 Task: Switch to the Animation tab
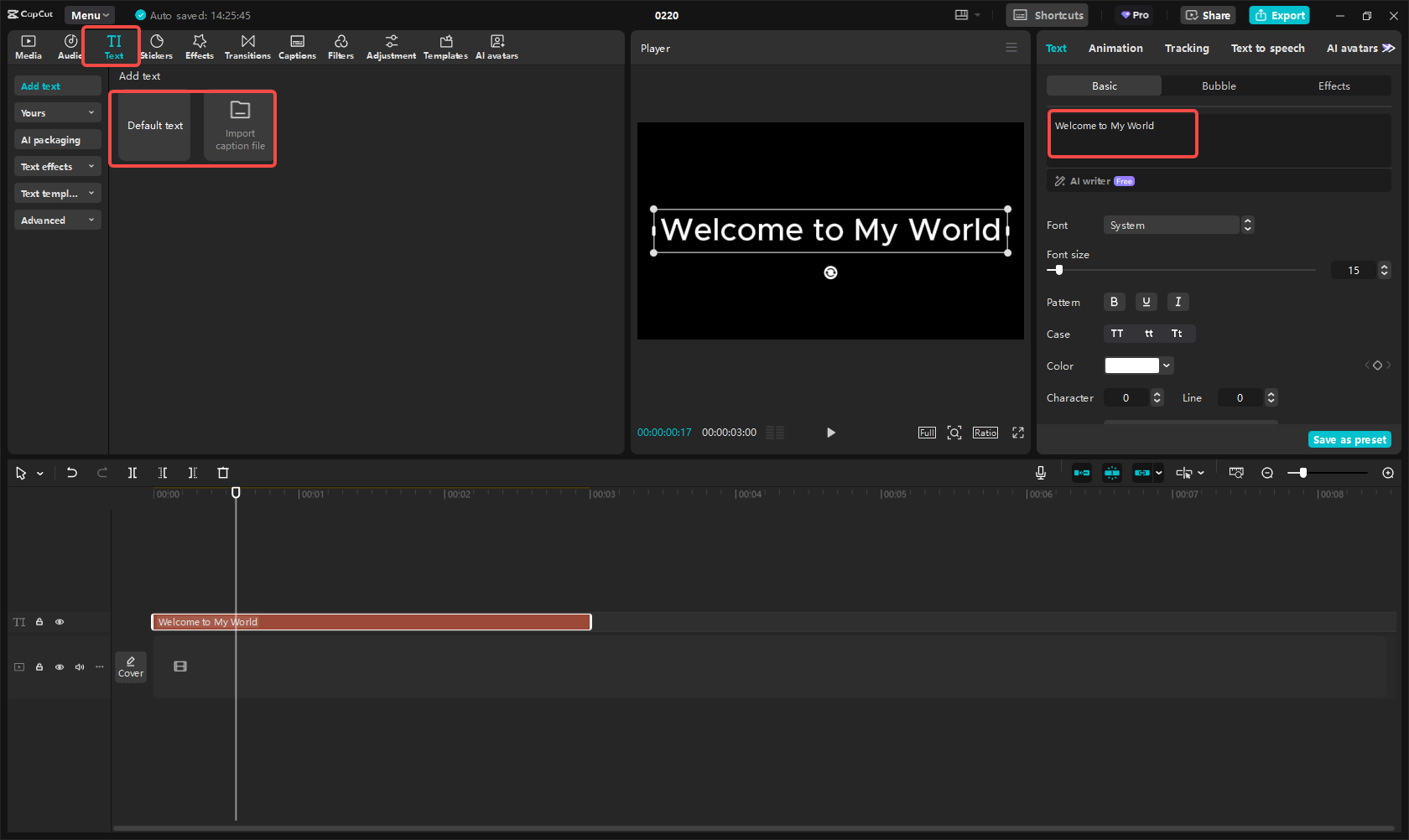1115,49
